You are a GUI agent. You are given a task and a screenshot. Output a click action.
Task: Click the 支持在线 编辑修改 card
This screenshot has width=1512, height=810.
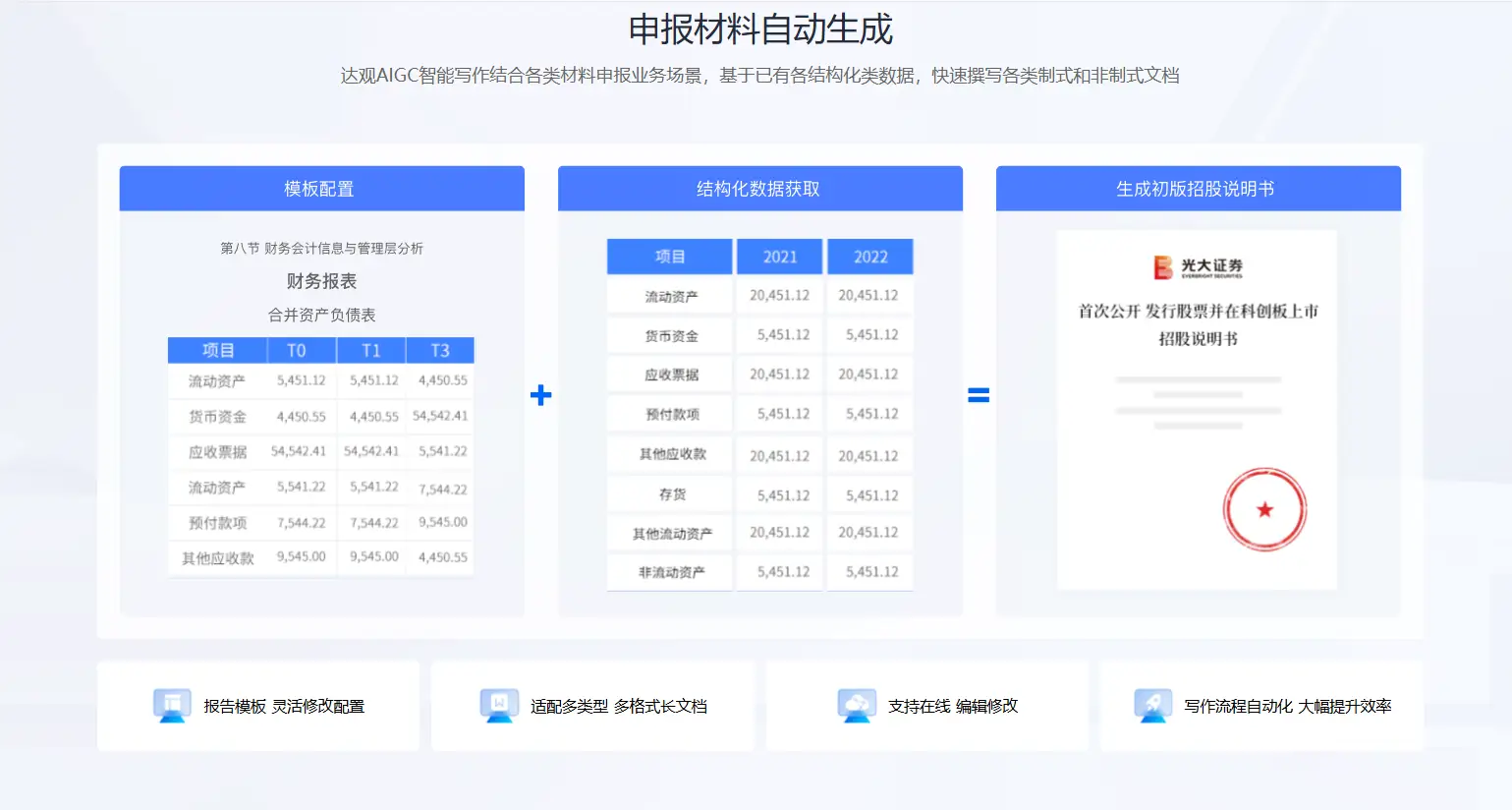pyautogui.click(x=927, y=706)
